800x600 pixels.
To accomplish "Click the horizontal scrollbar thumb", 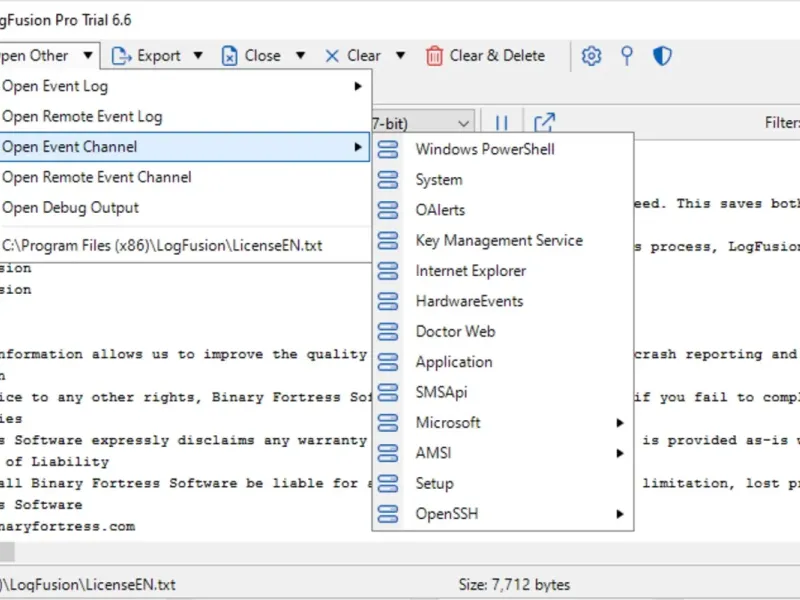I will click(7, 552).
